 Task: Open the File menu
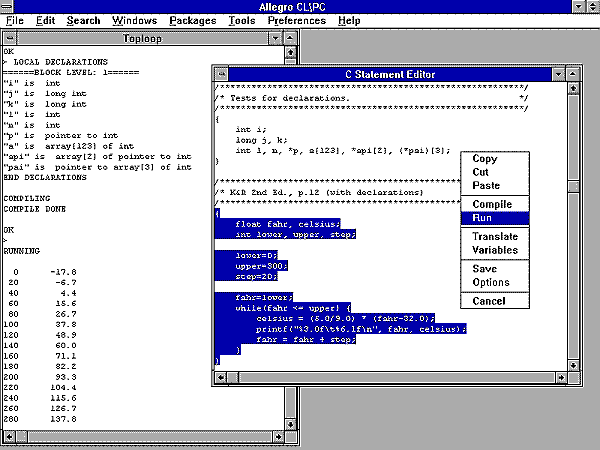(x=14, y=20)
